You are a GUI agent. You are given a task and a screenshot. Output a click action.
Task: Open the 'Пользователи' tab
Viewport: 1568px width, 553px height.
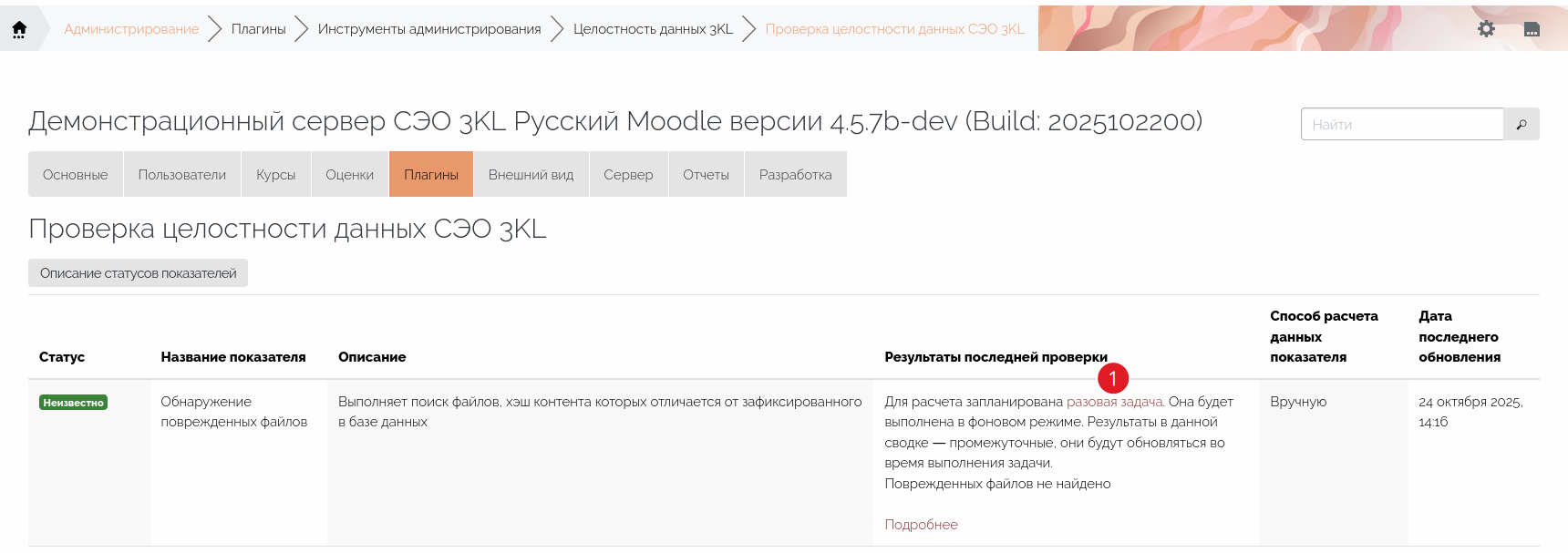click(182, 175)
